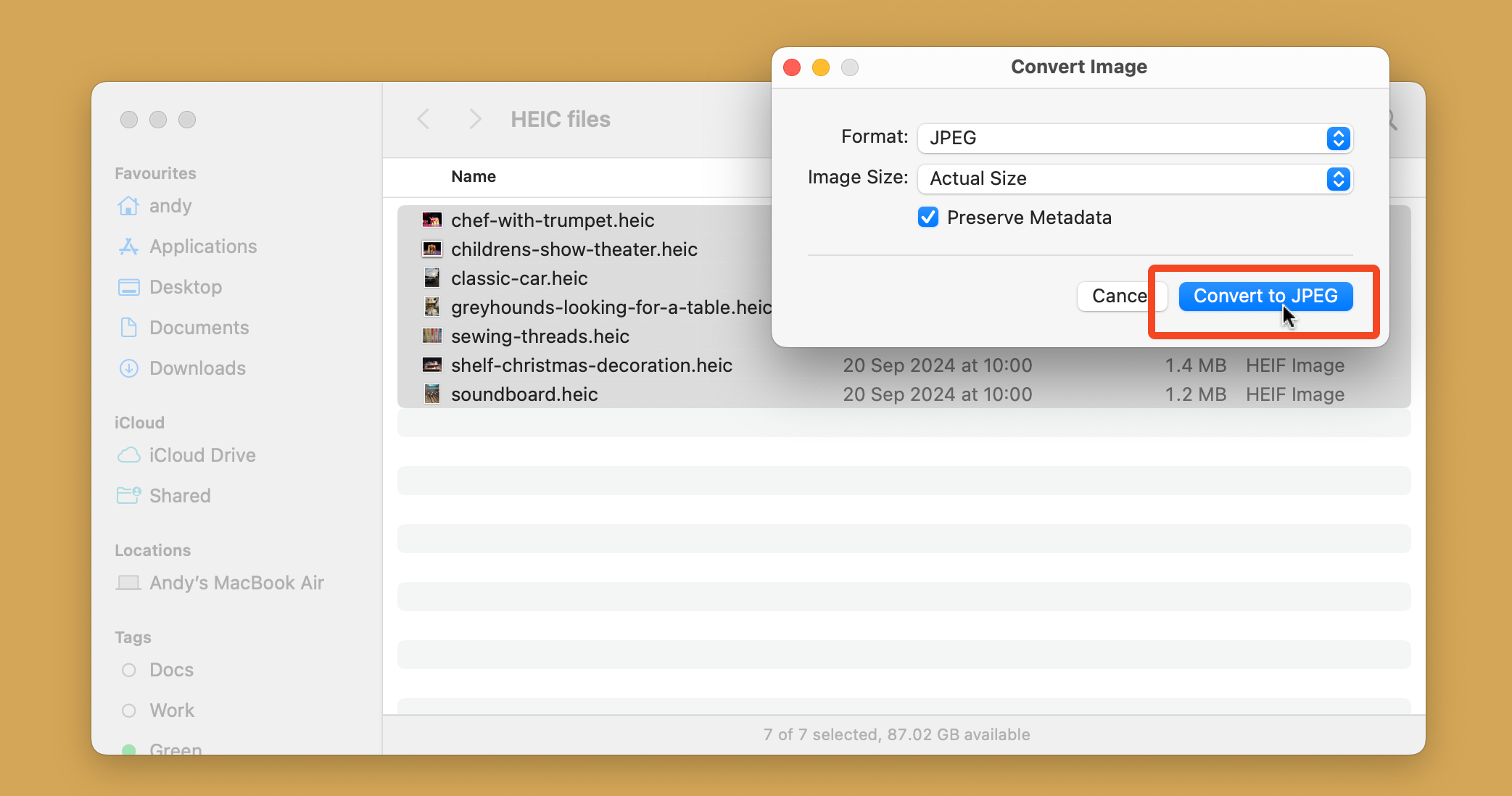Select file sewing-threads.heic
This screenshot has width=1512, height=796.
click(x=540, y=336)
